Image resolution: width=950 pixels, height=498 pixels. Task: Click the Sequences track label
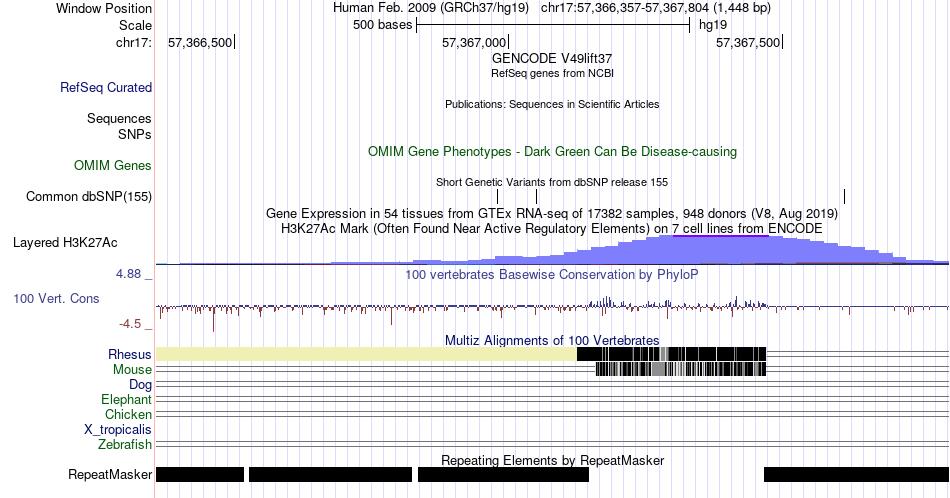[119, 118]
